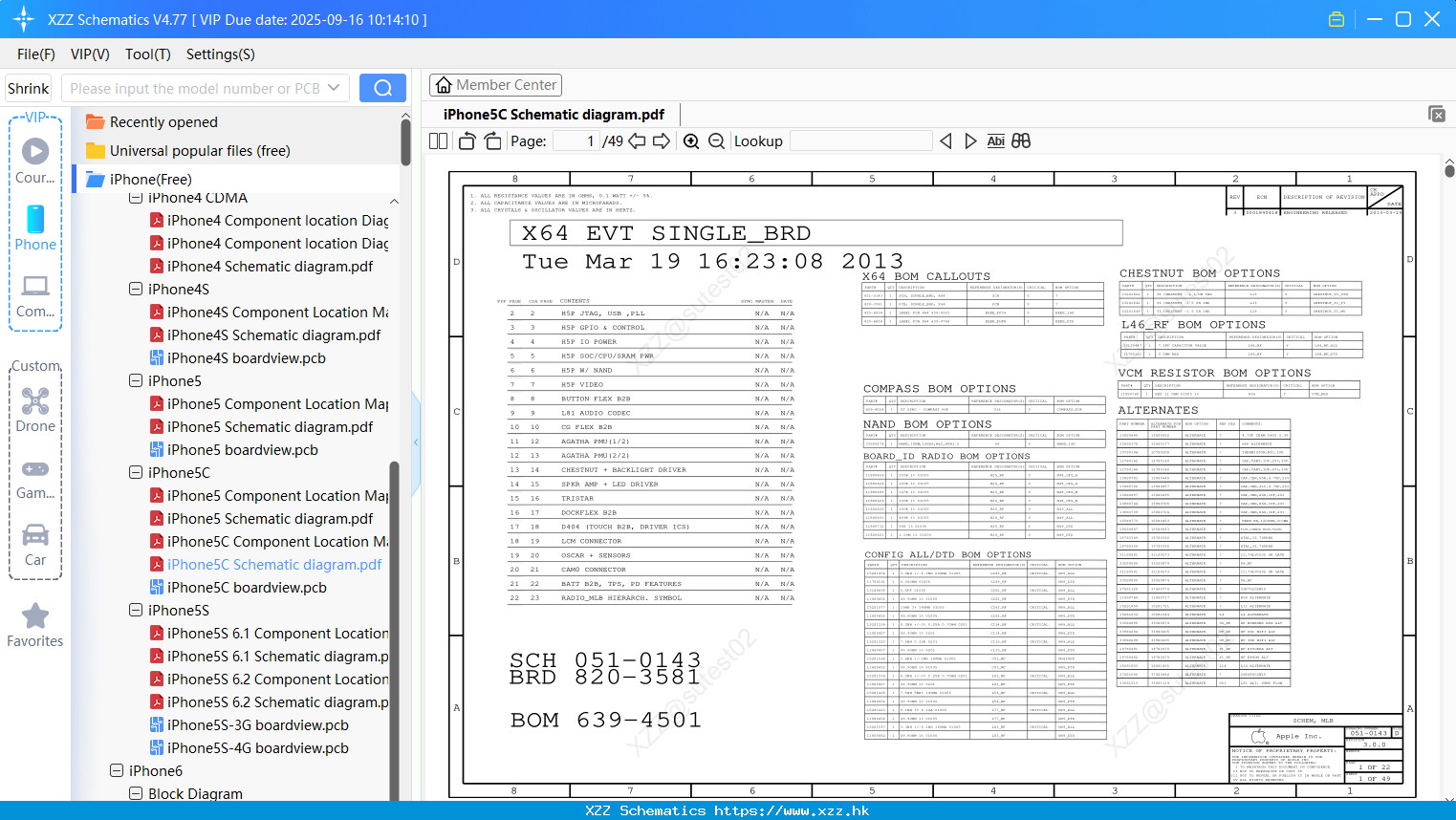
Task: Rotate the page clockwise
Action: pyautogui.click(x=492, y=141)
